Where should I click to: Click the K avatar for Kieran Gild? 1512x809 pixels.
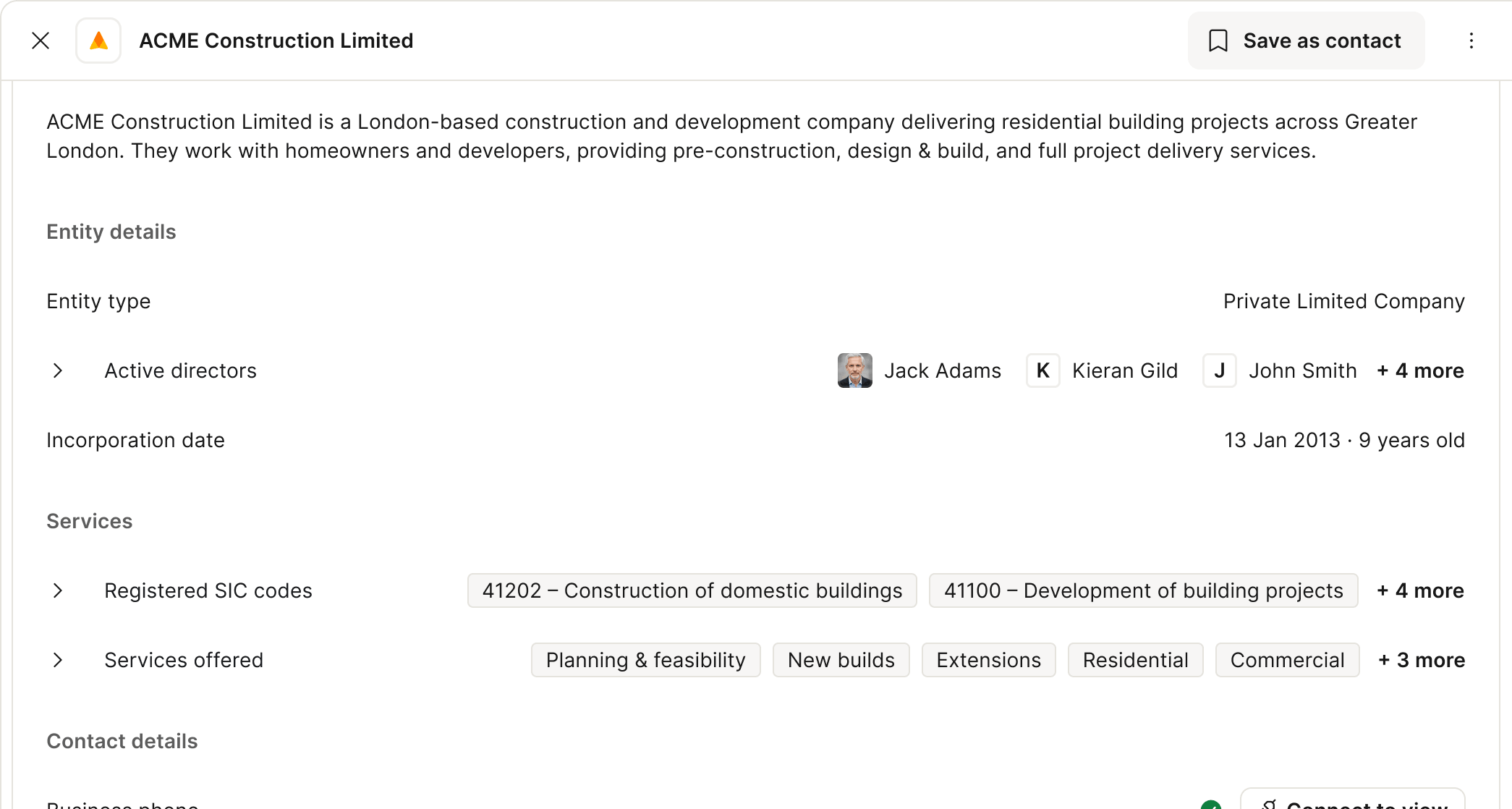pos(1042,370)
